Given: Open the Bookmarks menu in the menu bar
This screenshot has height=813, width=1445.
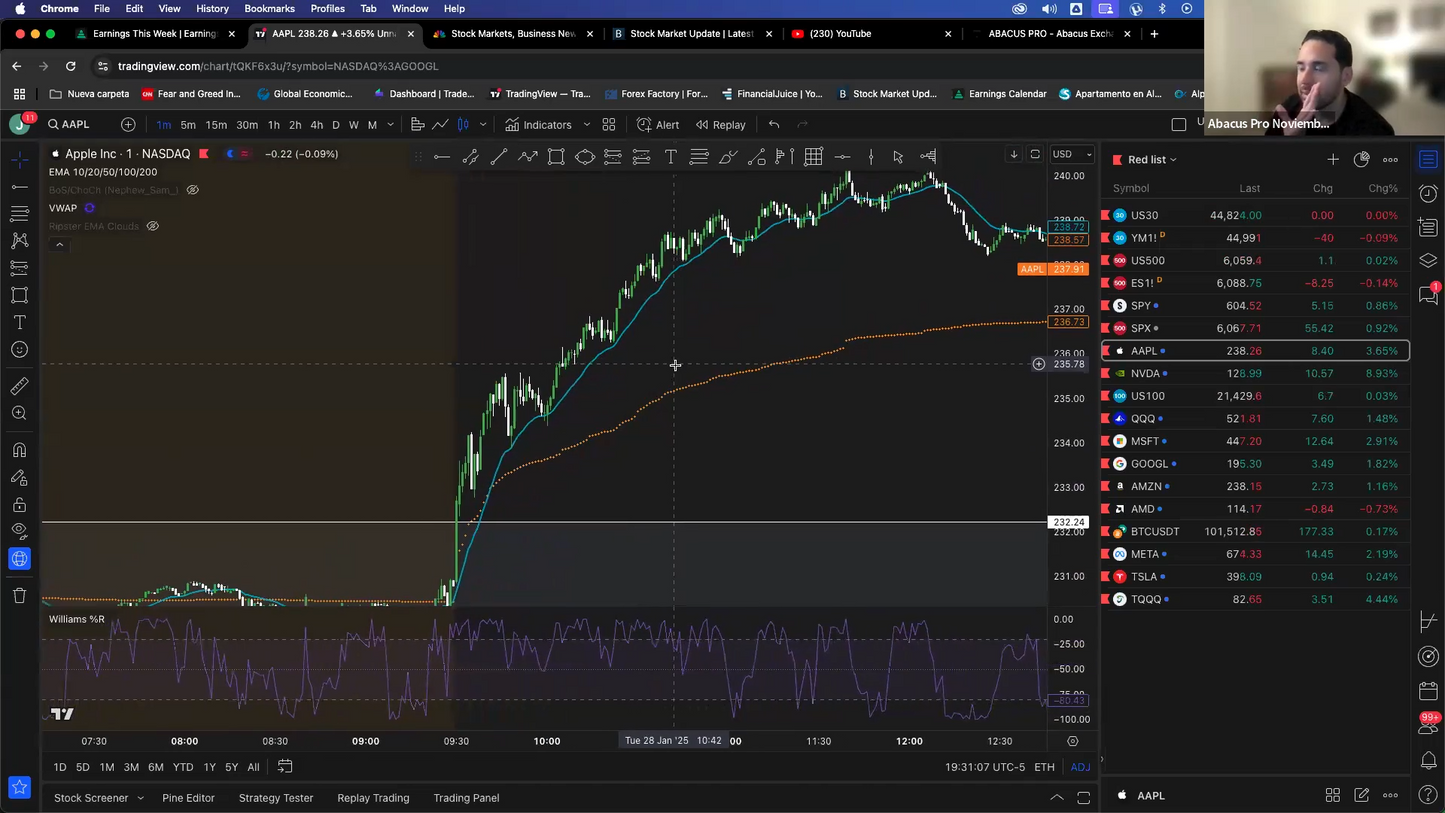Looking at the screenshot, I should 269,8.
